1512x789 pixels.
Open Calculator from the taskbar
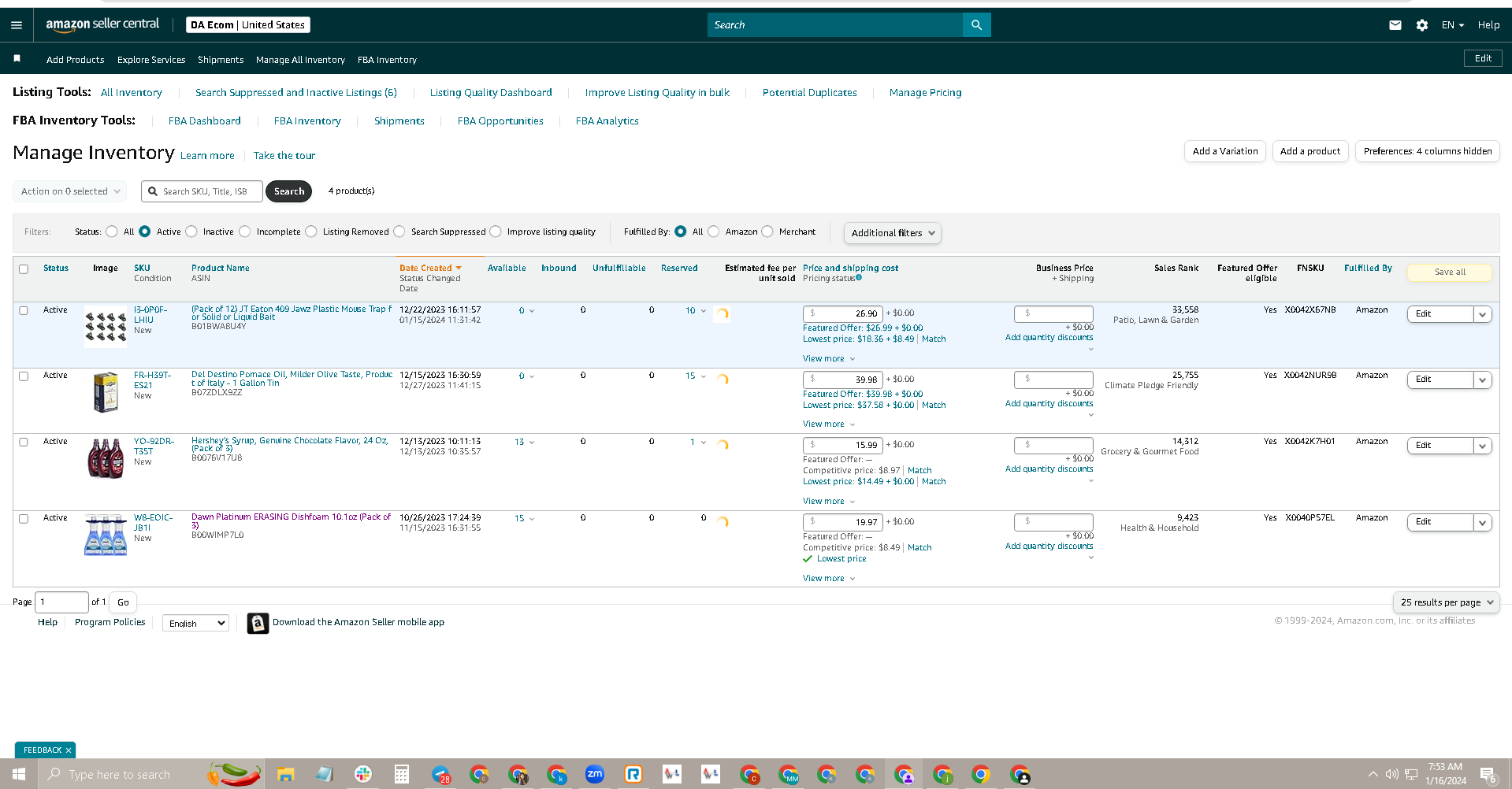tap(402, 775)
